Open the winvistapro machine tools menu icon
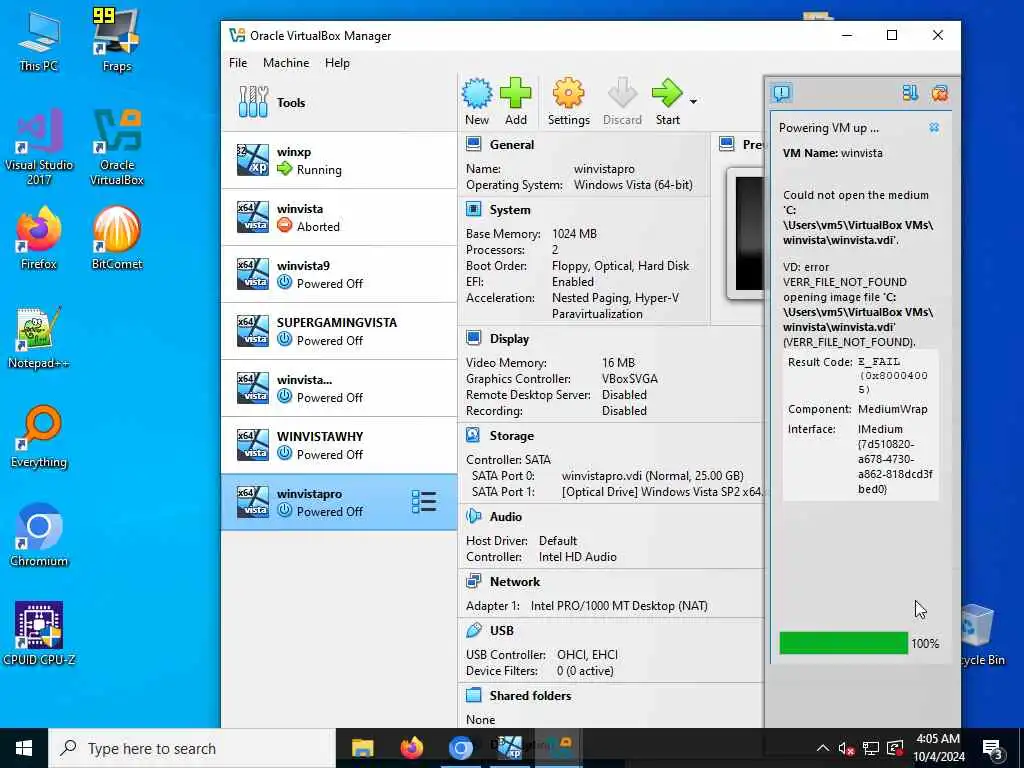1024x768 pixels. click(x=424, y=502)
